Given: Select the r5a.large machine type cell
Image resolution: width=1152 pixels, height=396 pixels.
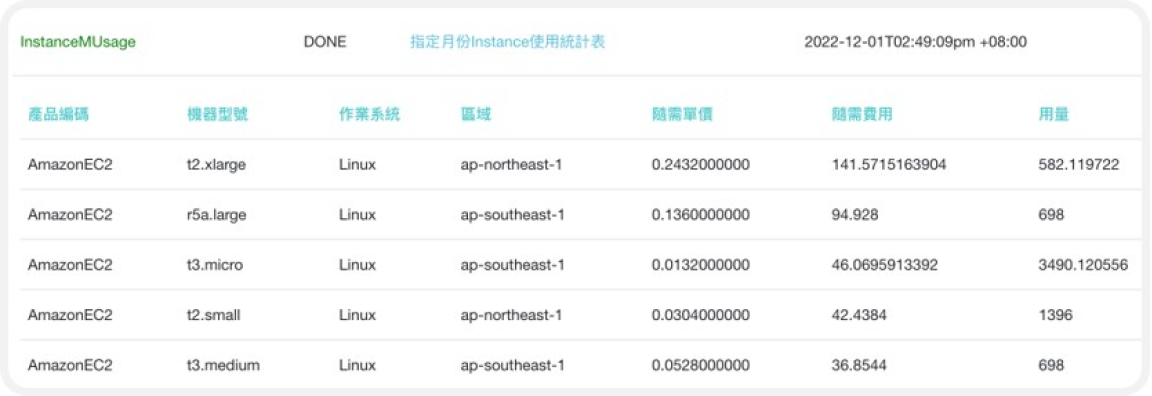Looking at the screenshot, I should (x=217, y=215).
